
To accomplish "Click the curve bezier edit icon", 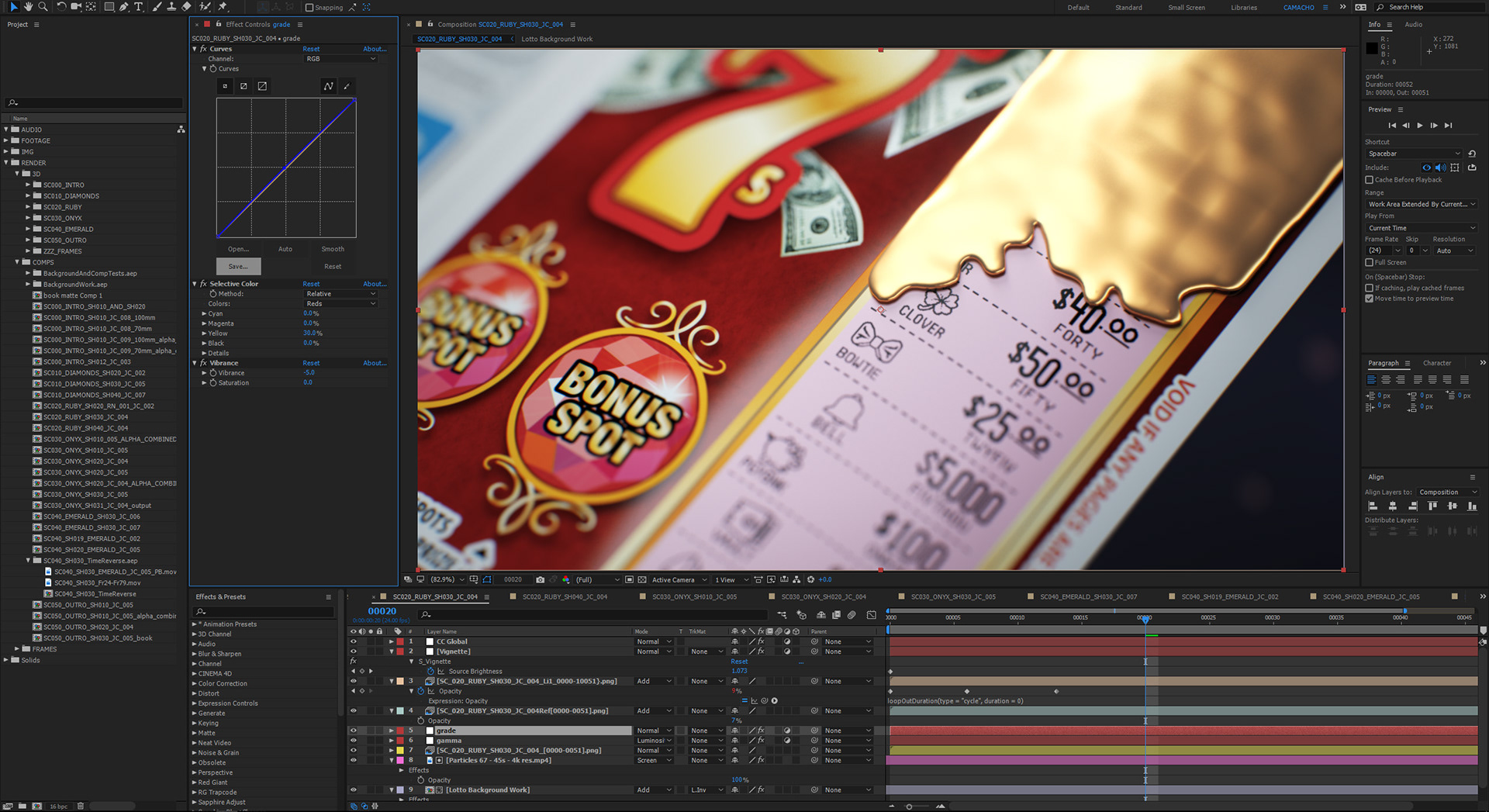I will click(329, 86).
